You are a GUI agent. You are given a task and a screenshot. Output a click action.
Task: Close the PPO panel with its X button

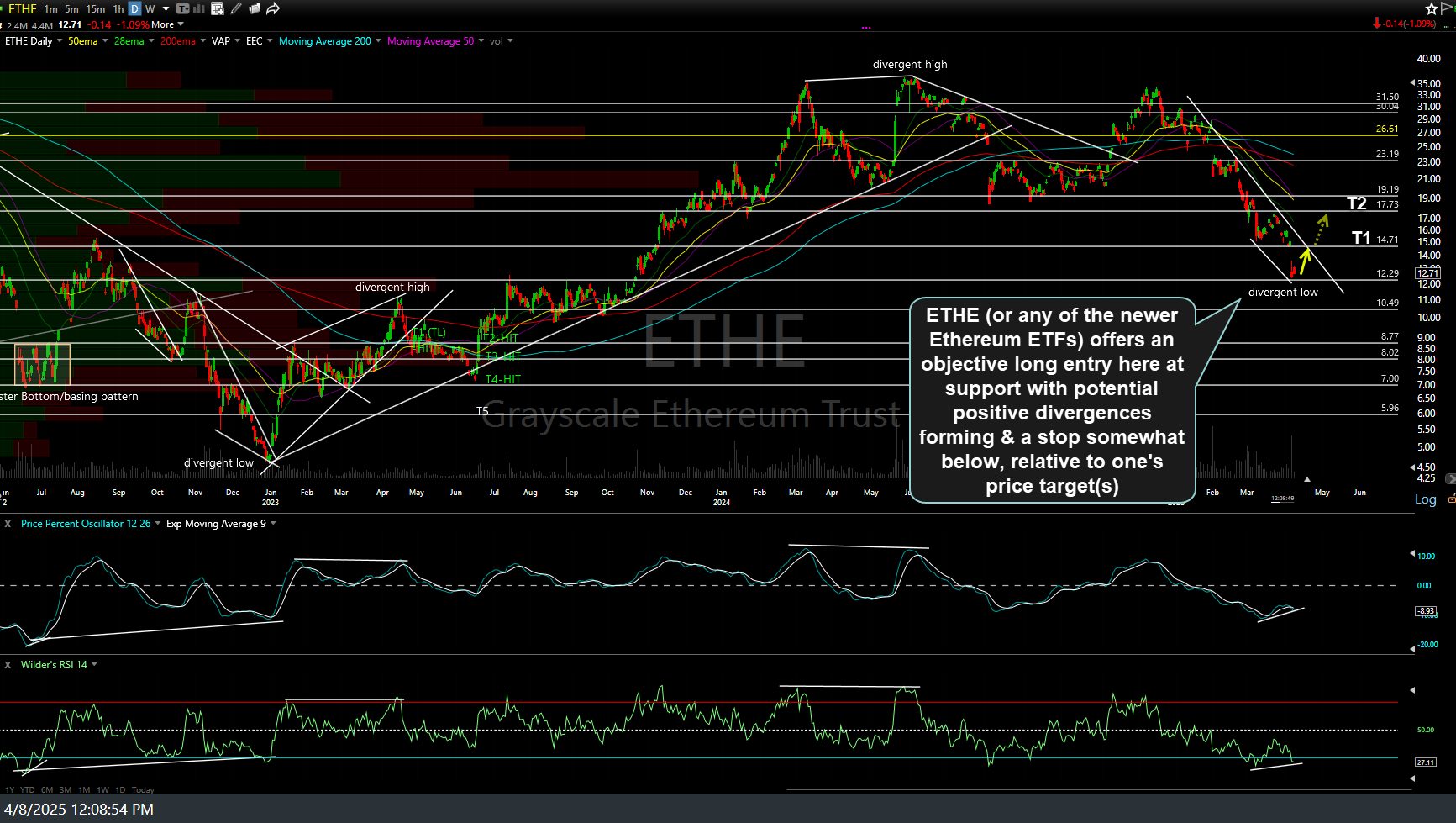(x=6, y=523)
